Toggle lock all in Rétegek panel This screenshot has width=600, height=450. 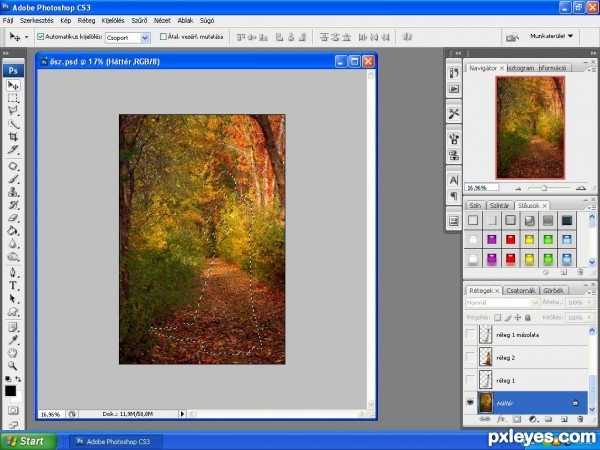pos(528,317)
